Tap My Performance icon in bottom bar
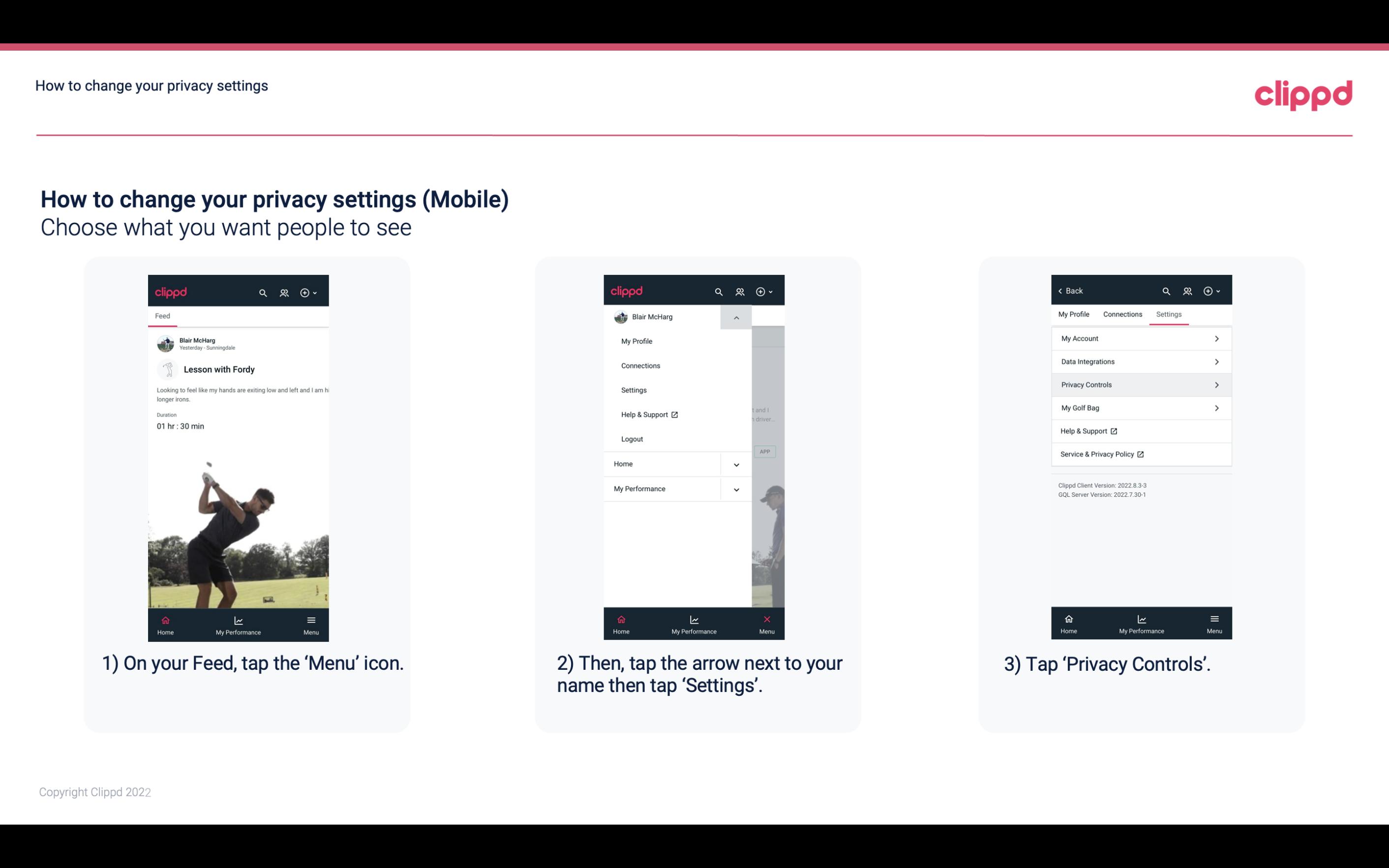The image size is (1389, 868). 238,623
